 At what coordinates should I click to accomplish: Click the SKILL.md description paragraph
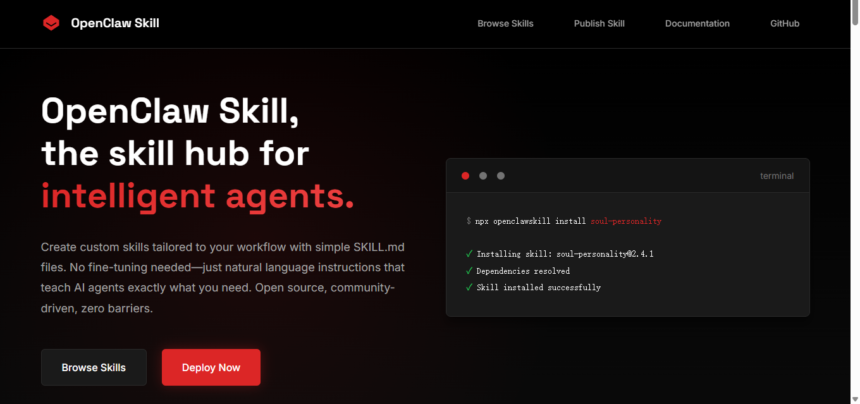pyautogui.click(x=222, y=277)
